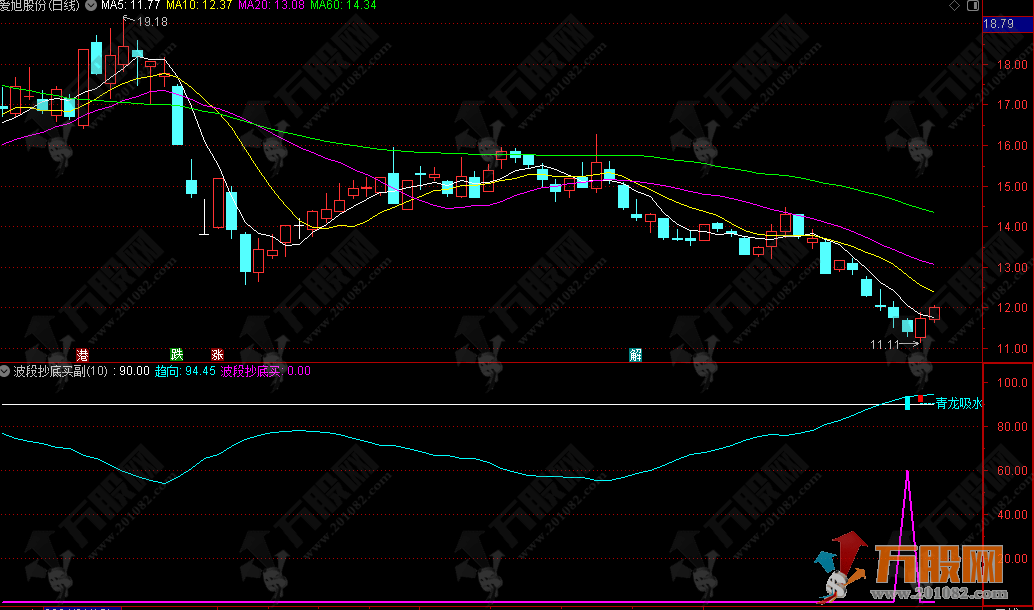
Task: Click the 解 marker below the chart
Action: pos(636,355)
